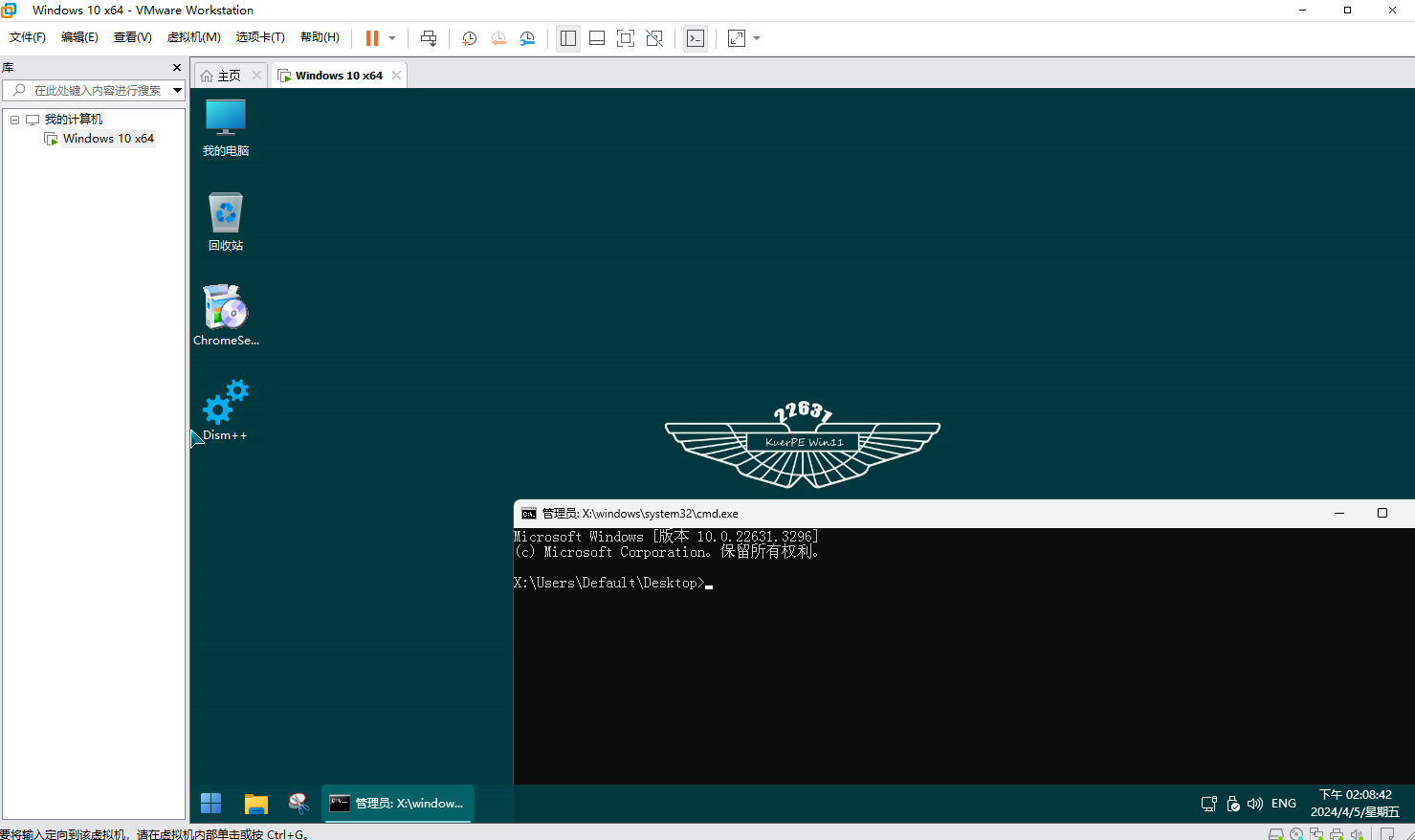Image resolution: width=1415 pixels, height=840 pixels.
Task: Collapse the 我的计算机 tree node
Action: point(14,120)
